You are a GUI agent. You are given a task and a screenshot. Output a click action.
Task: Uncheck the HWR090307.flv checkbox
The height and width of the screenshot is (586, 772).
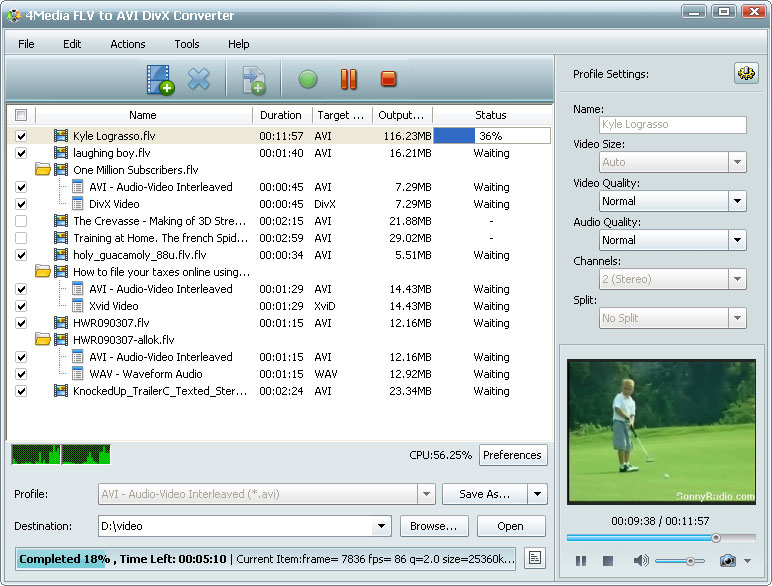(21, 323)
